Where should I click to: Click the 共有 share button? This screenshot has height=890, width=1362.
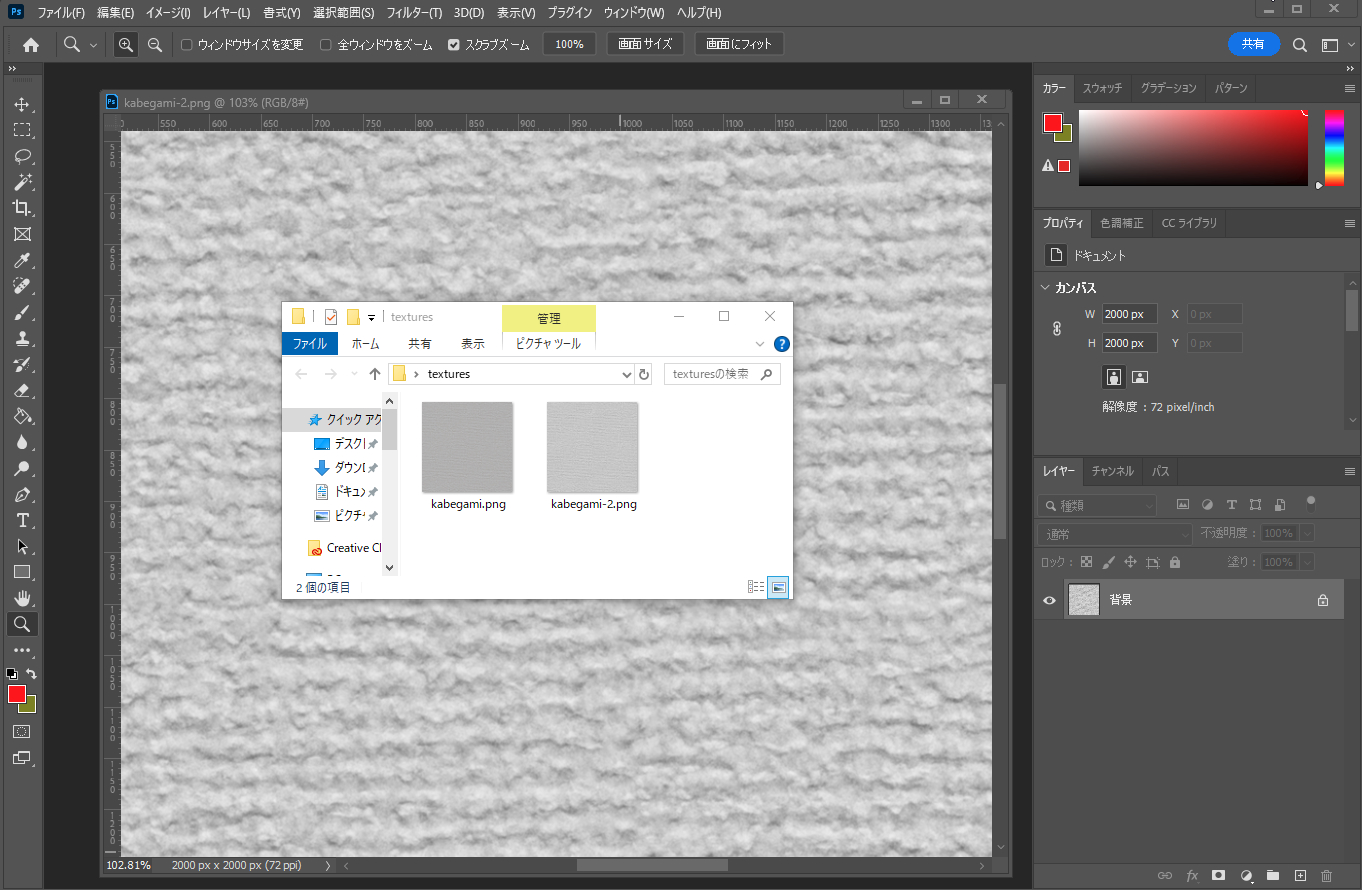tap(1253, 44)
